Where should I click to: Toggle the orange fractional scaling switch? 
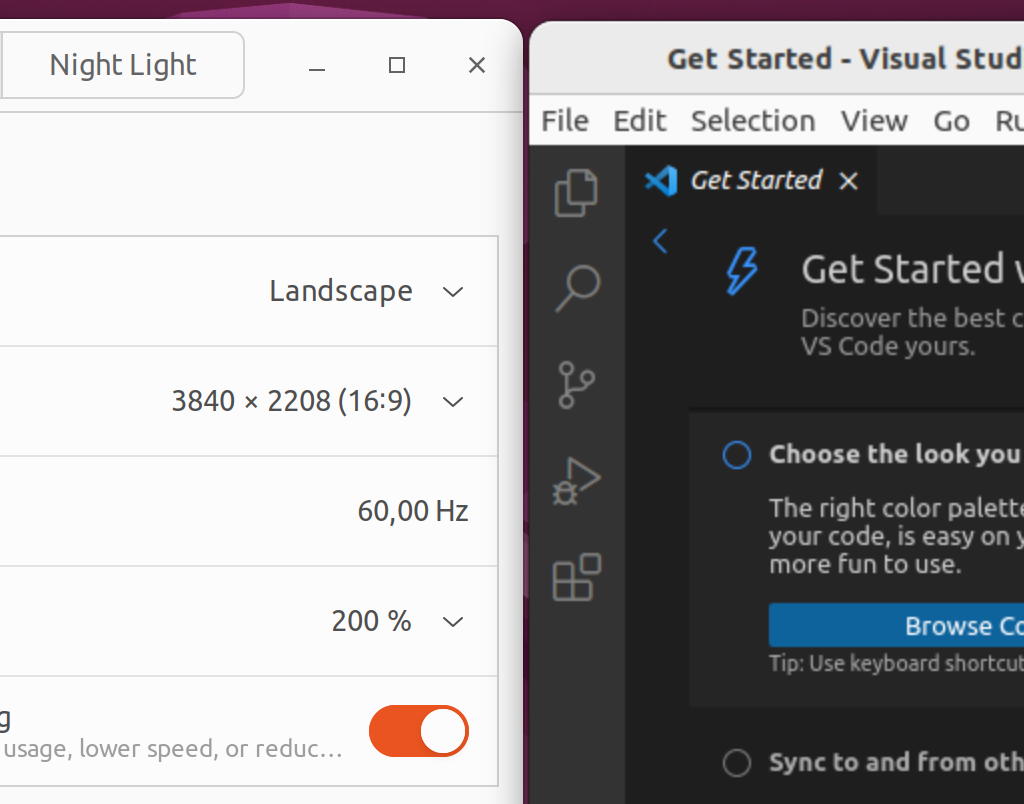[x=418, y=731]
